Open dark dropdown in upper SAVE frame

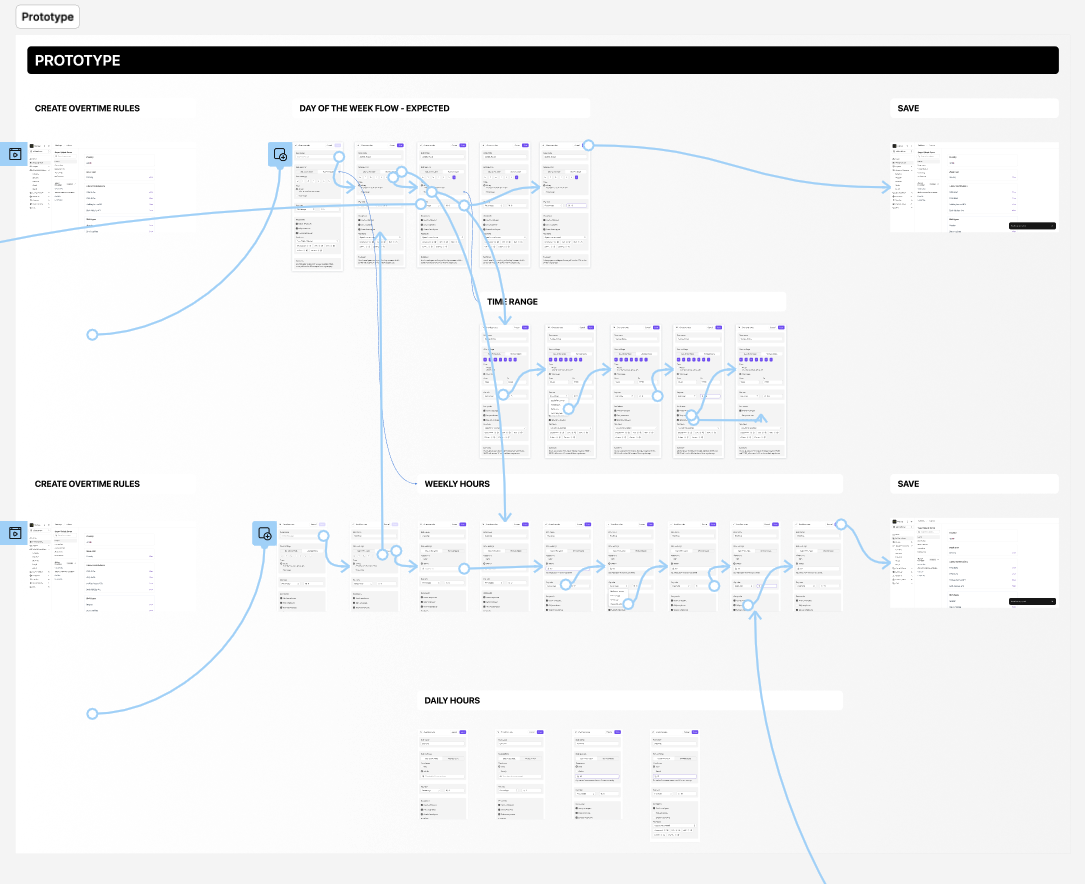tap(1032, 226)
